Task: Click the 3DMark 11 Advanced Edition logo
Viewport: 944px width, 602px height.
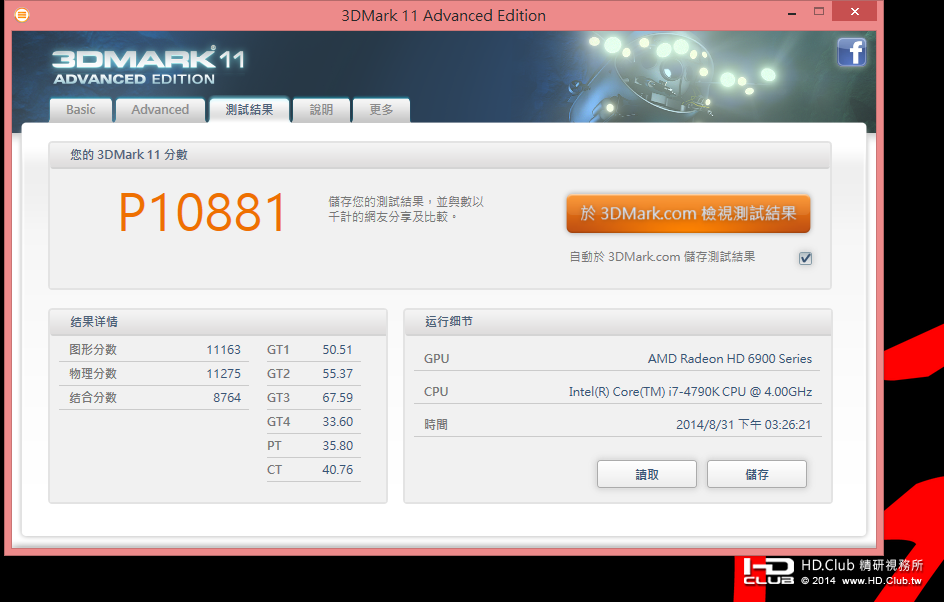Action: (148, 66)
